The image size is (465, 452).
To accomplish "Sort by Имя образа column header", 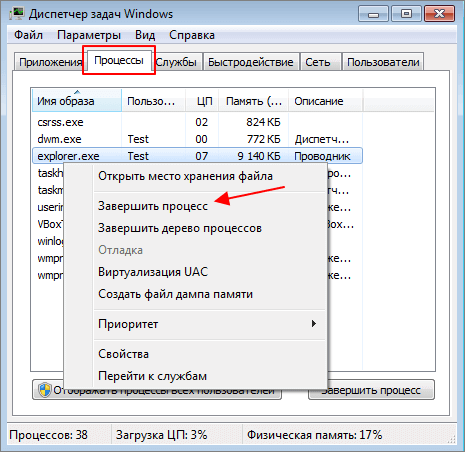I will [x=77, y=101].
